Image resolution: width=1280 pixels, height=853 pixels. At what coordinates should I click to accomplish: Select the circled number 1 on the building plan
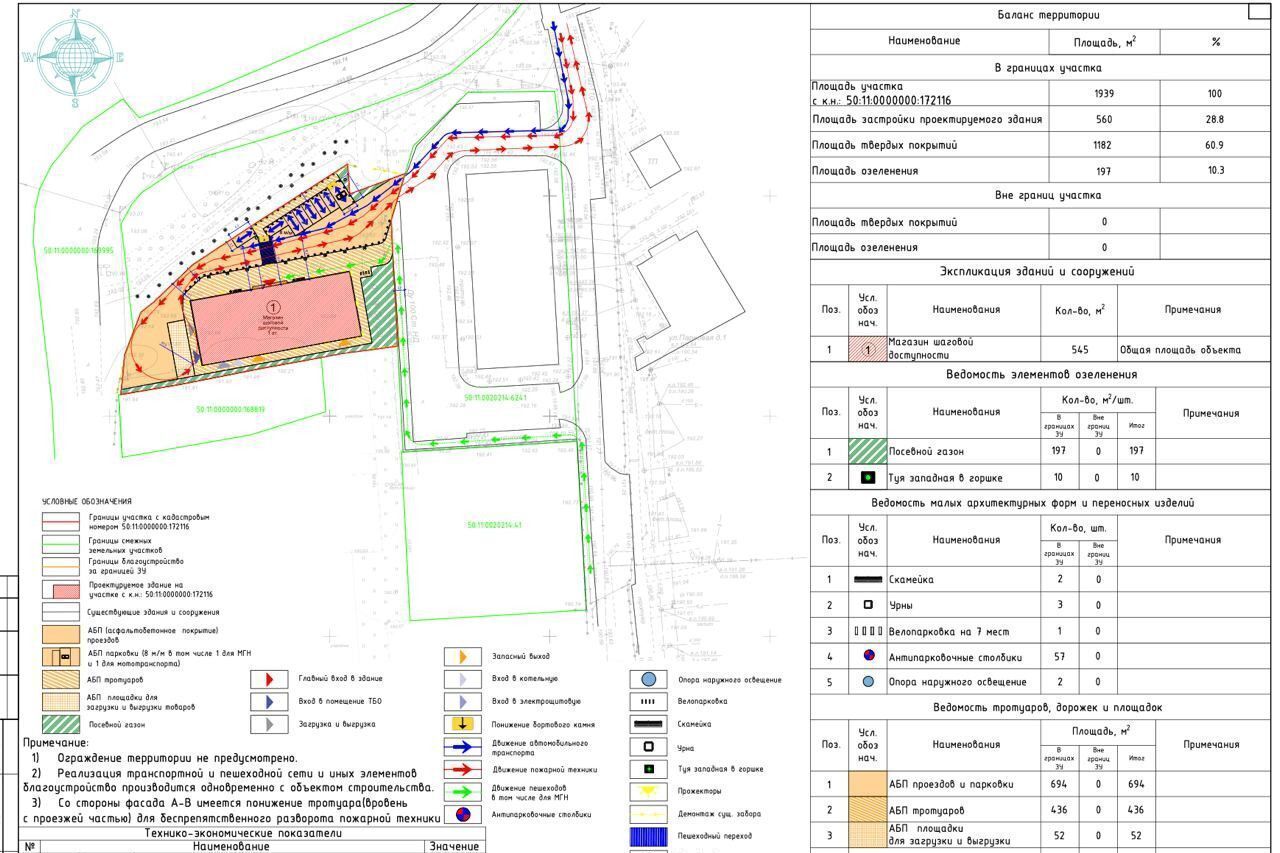click(274, 307)
